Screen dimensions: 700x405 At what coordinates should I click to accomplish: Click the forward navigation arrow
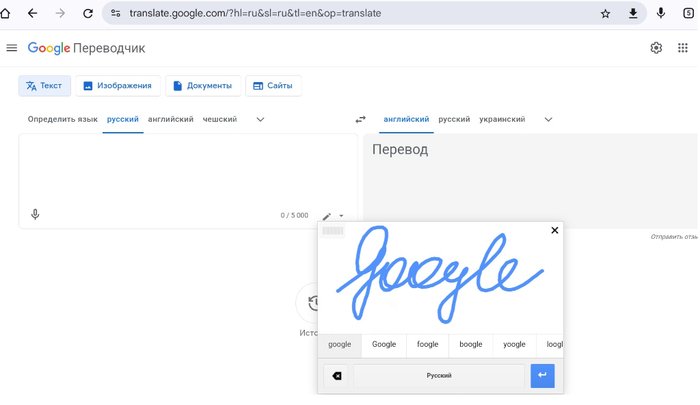click(x=60, y=13)
